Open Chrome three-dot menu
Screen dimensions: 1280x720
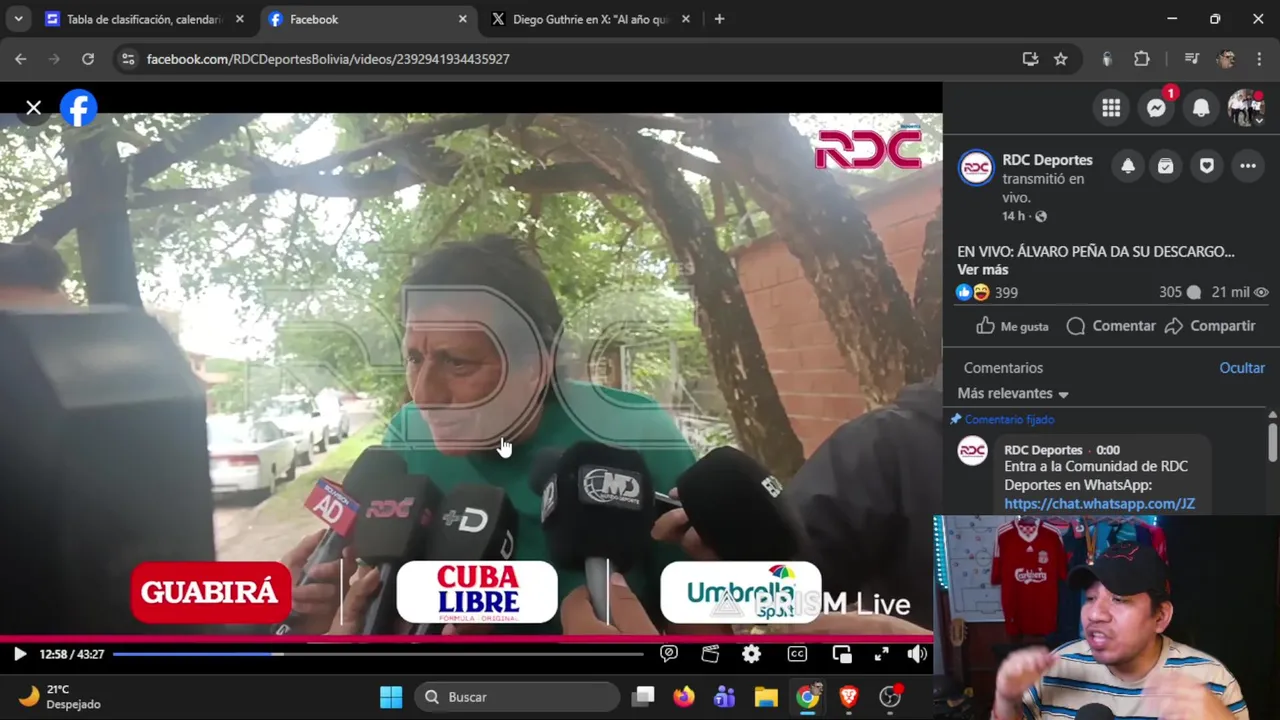[1258, 59]
